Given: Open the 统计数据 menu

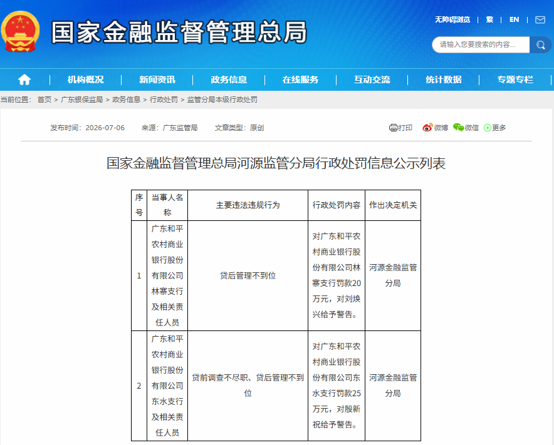Looking at the screenshot, I should (x=443, y=80).
